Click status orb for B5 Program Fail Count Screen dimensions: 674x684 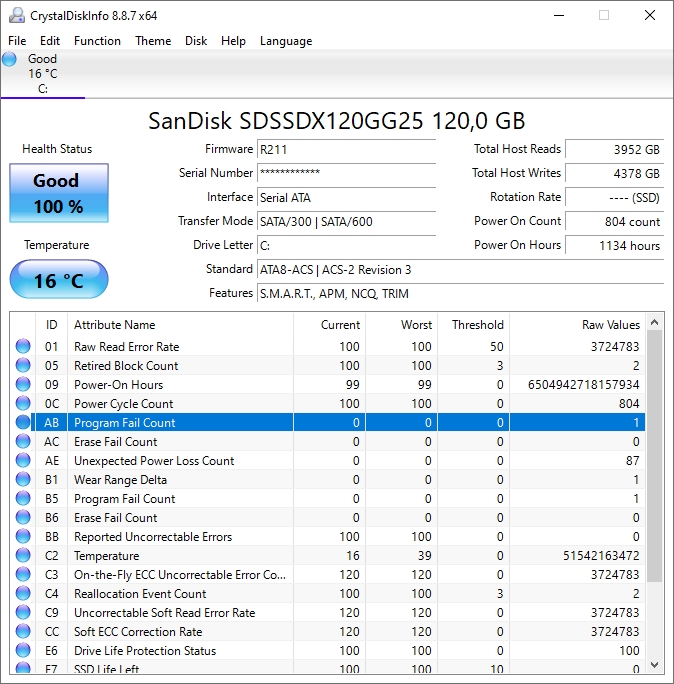[23, 498]
